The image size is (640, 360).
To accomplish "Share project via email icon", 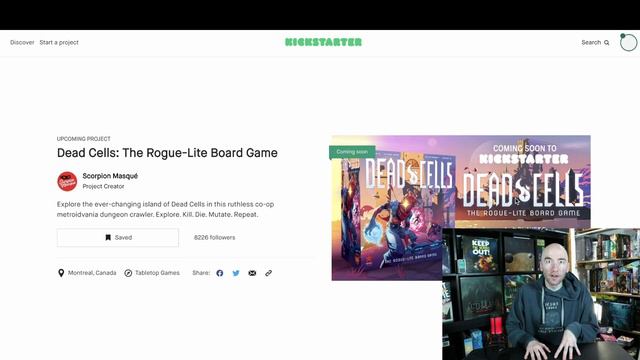I will click(252, 273).
